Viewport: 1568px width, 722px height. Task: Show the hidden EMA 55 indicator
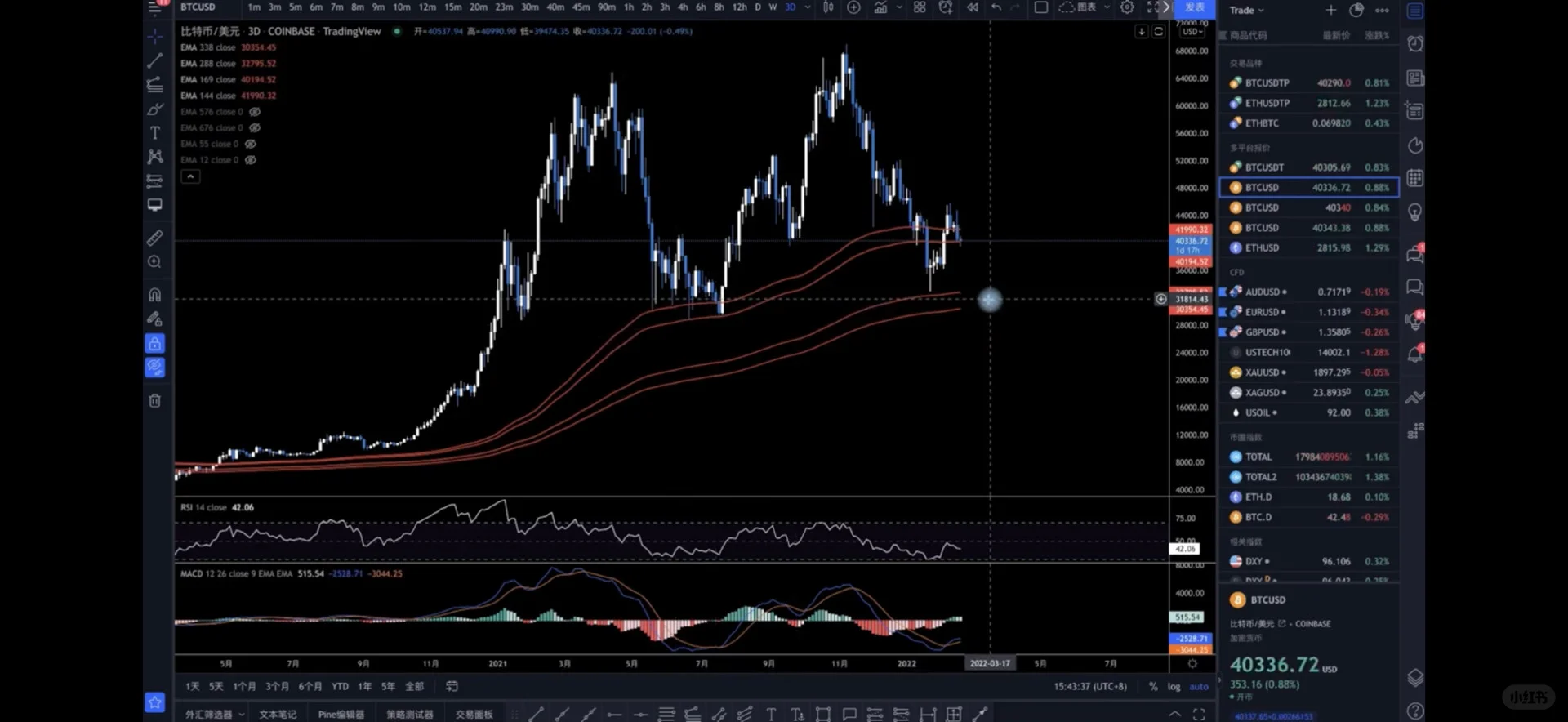point(251,144)
